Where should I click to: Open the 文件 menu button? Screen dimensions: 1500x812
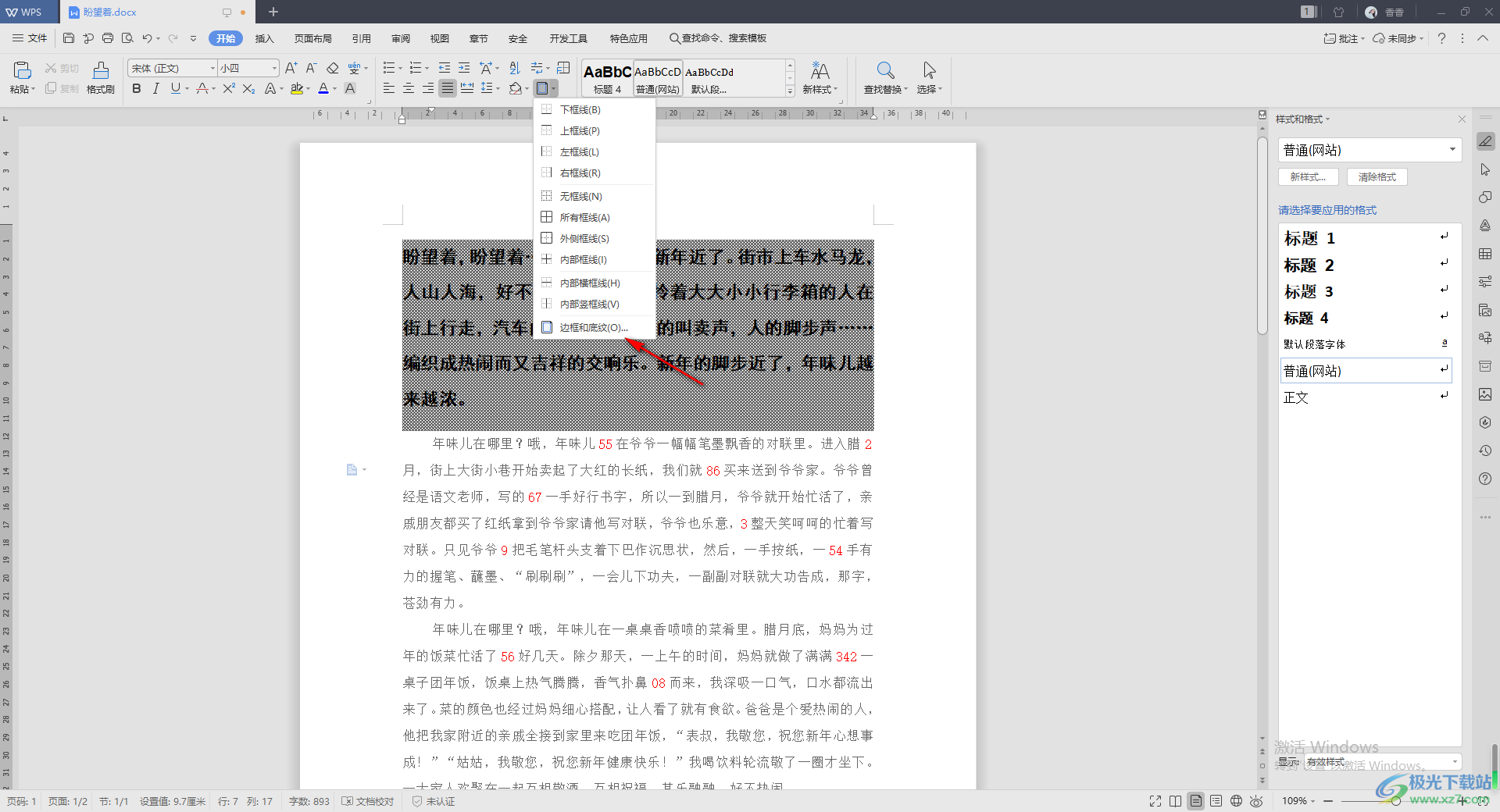coord(30,38)
